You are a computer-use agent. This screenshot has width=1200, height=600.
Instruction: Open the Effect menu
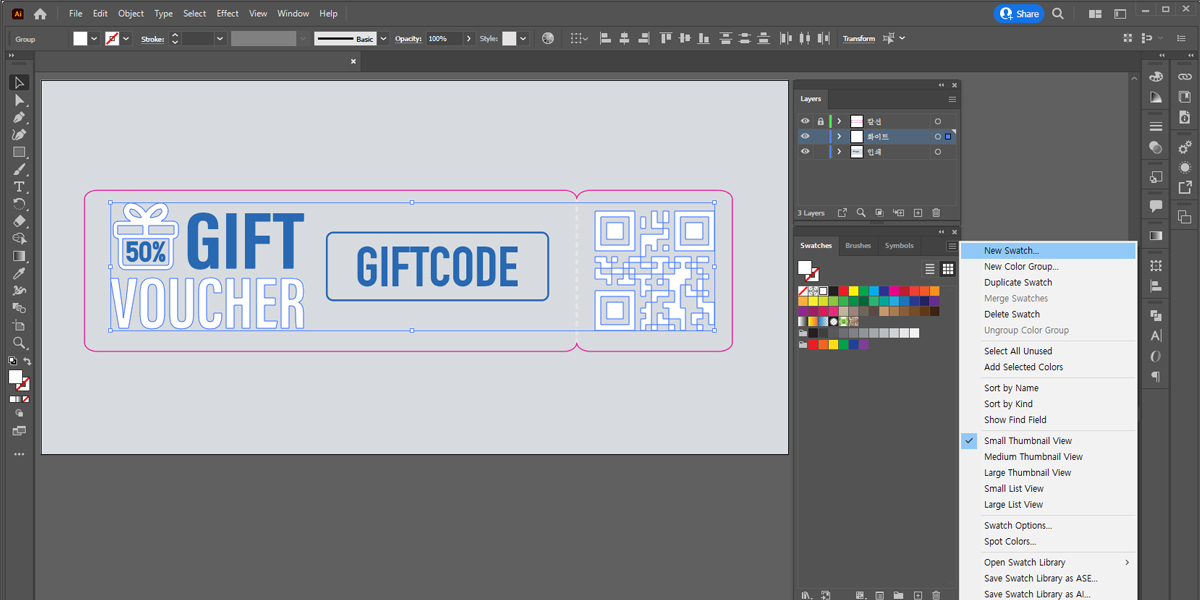pyautogui.click(x=228, y=14)
